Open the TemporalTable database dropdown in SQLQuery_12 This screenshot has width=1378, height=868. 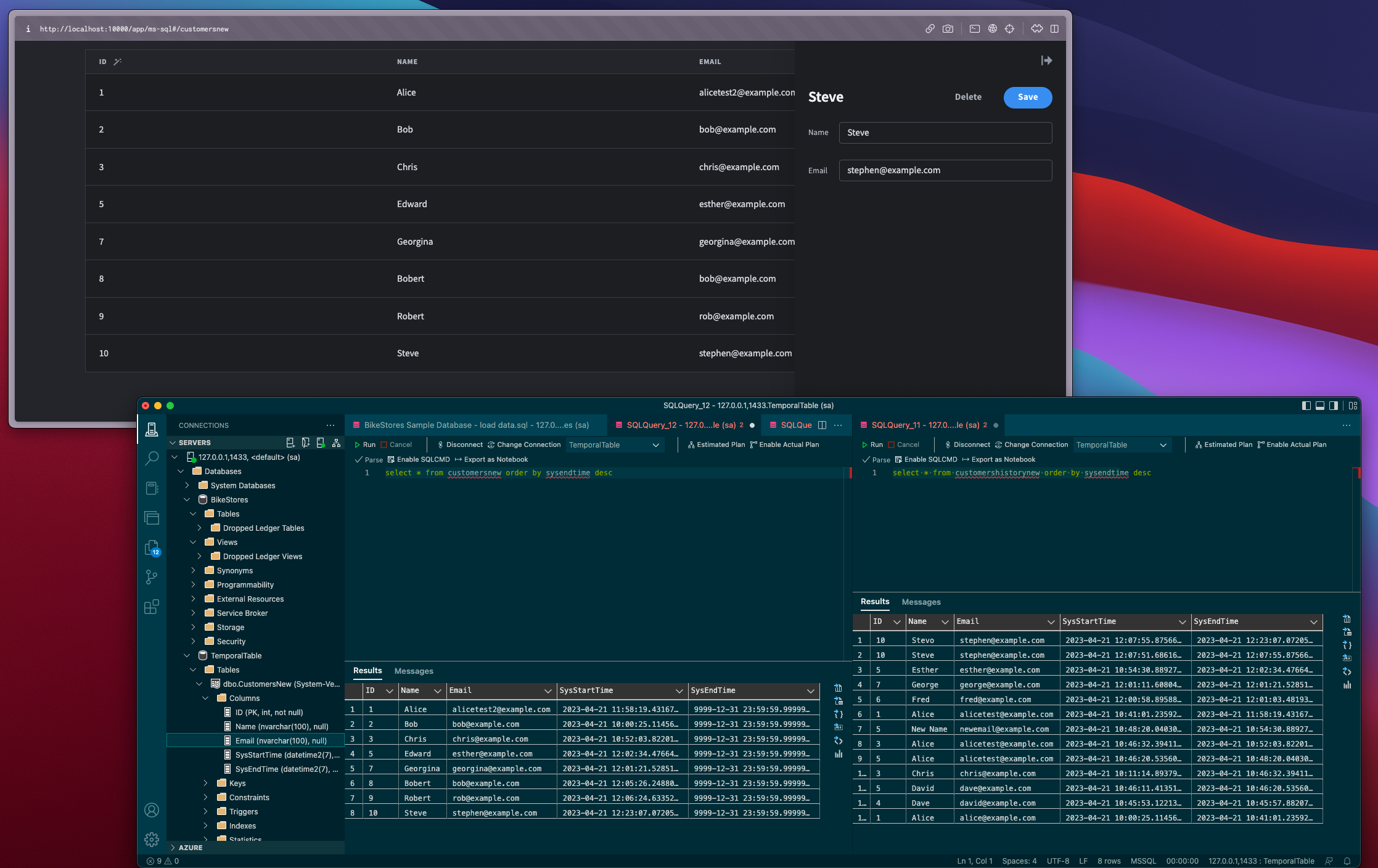[615, 444]
